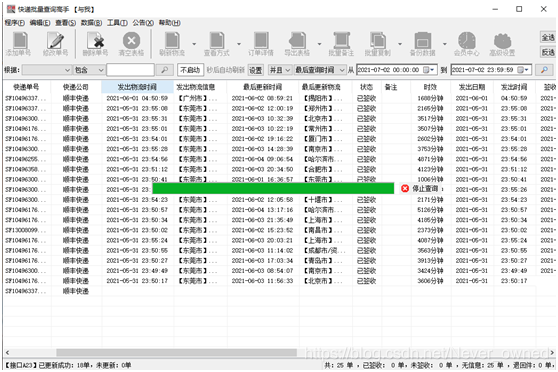Image resolution: width=558 pixels, height=372 pixels.
Task: Click the horizontal scrollbar thumb
Action: click(x=176, y=353)
